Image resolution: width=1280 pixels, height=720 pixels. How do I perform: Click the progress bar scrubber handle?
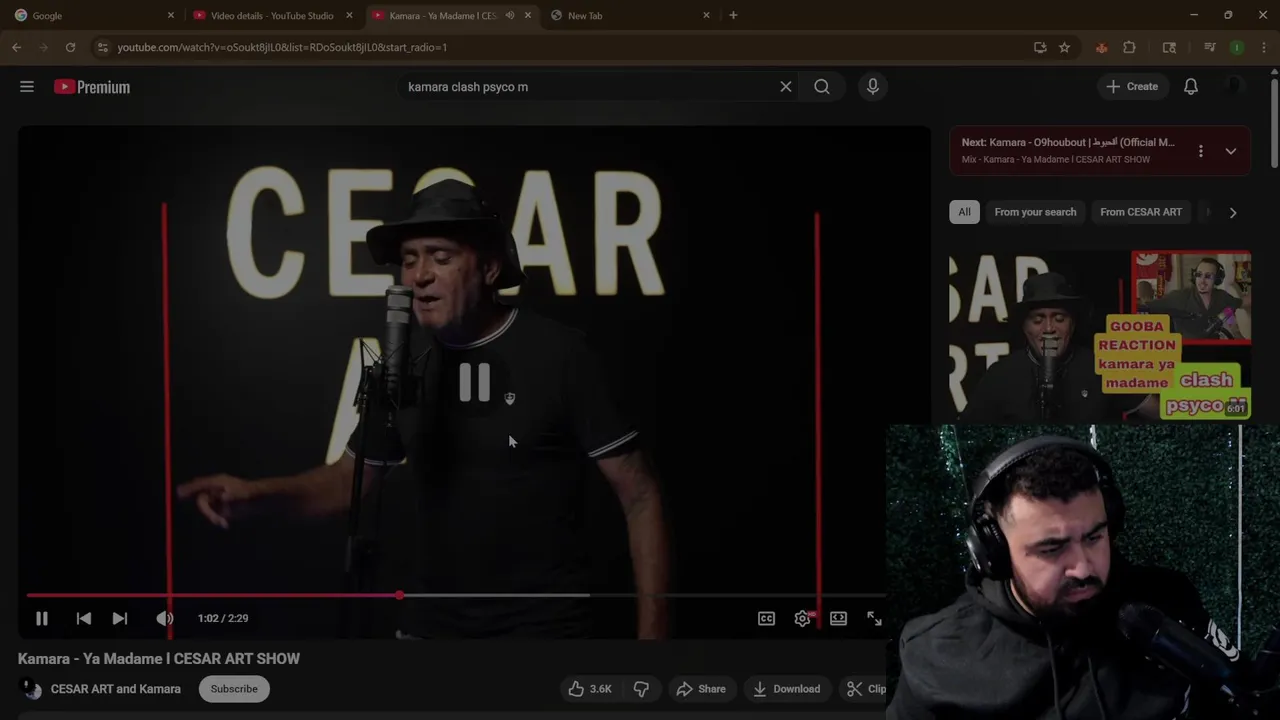click(400, 596)
